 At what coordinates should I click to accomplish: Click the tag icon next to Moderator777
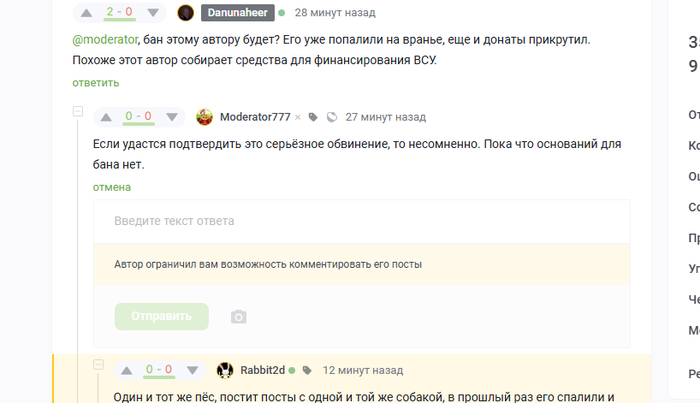314,116
